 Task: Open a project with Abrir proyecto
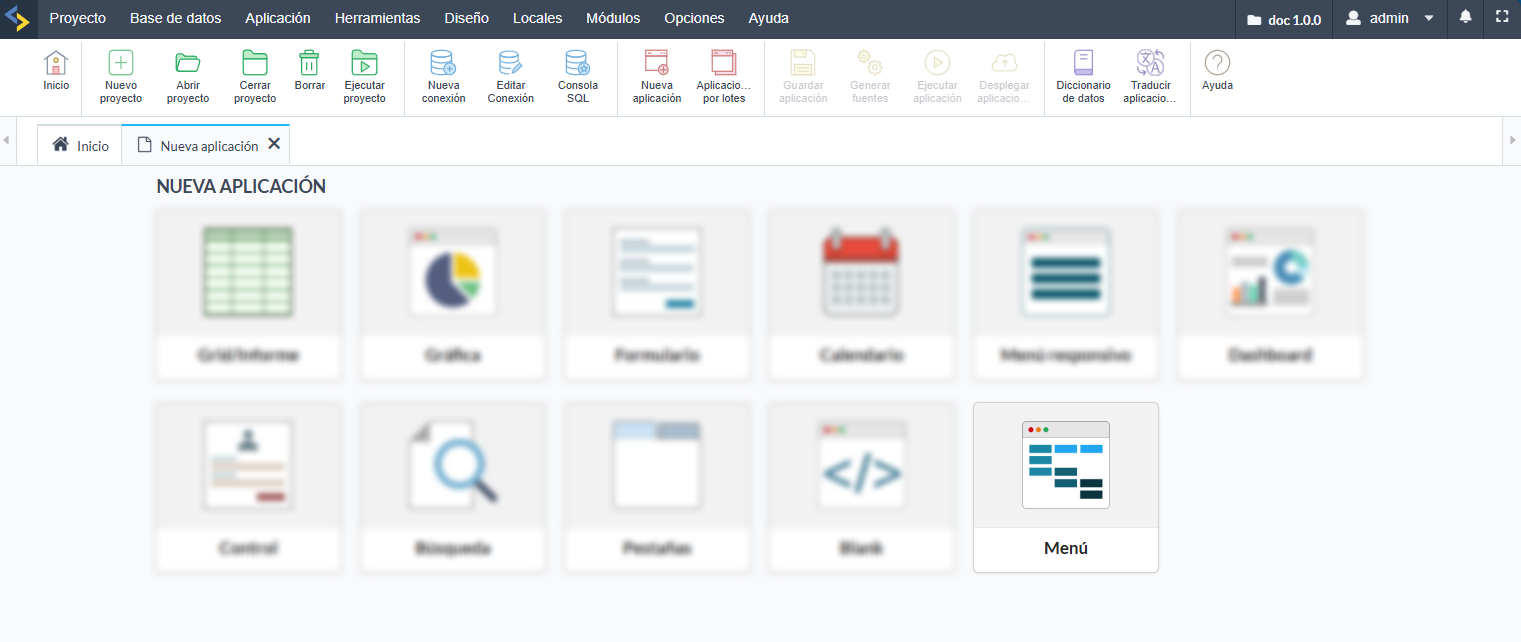(188, 64)
